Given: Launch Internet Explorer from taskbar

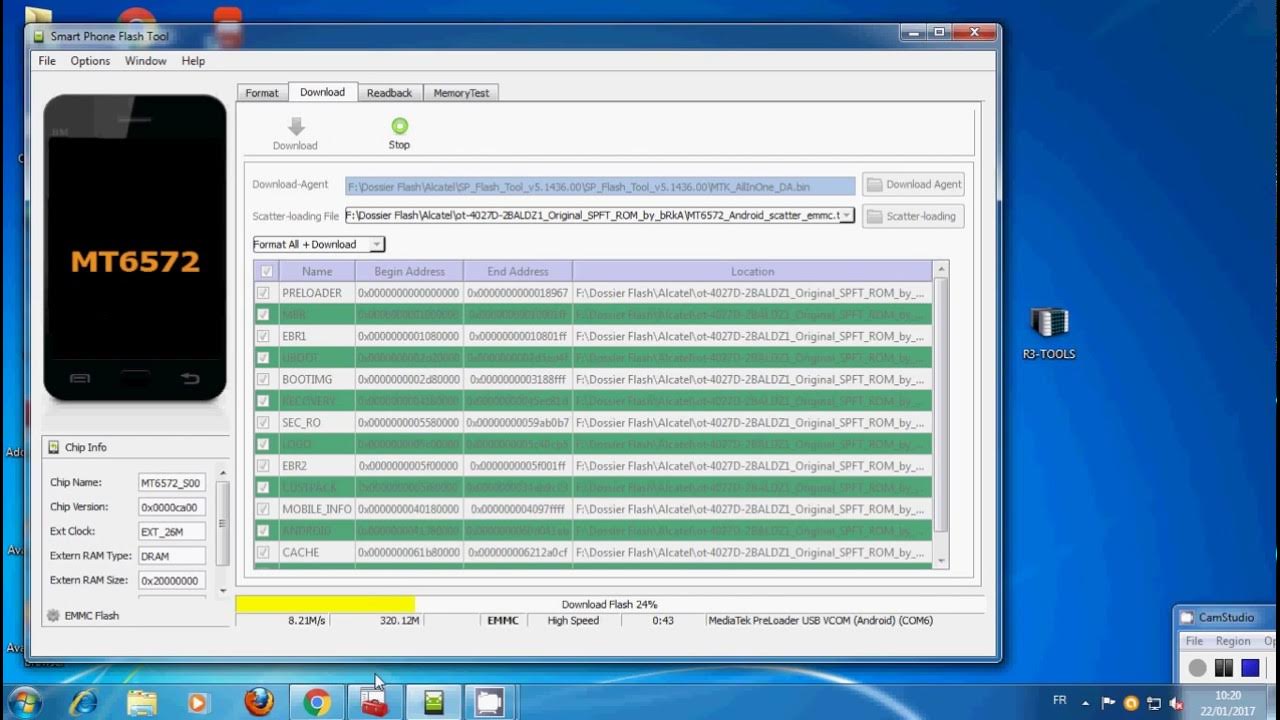Looking at the screenshot, I should coord(84,702).
